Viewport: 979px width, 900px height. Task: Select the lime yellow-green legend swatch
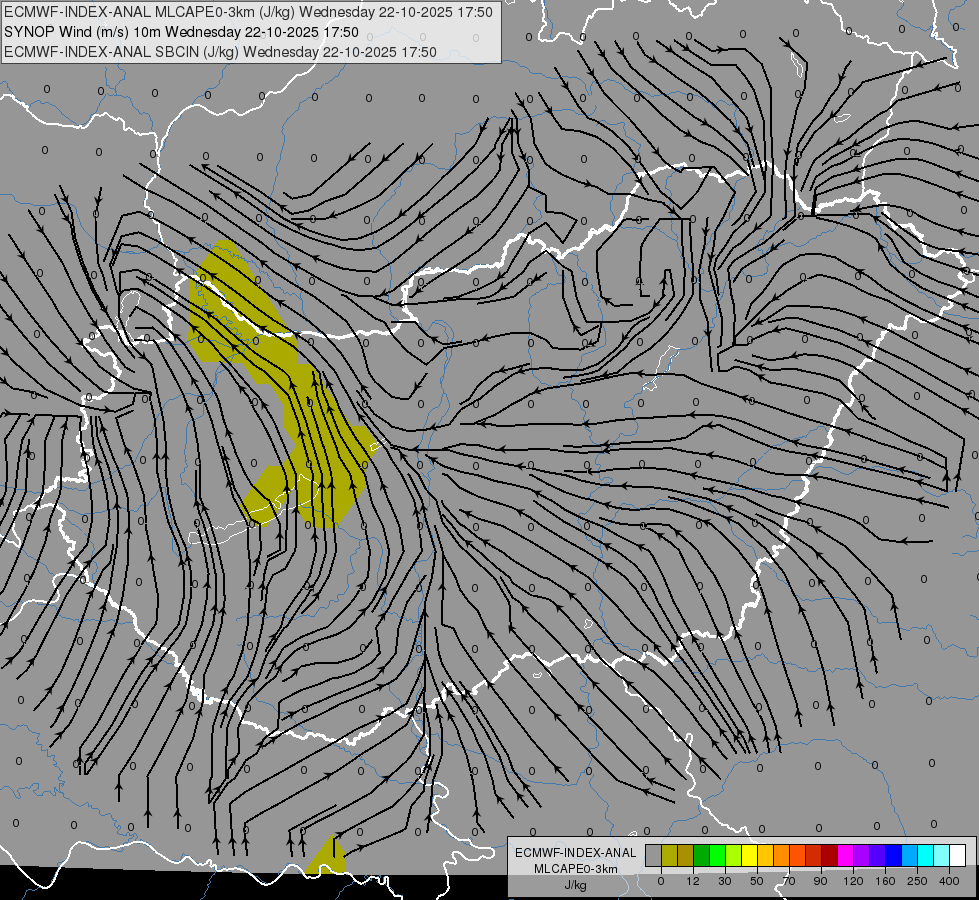click(734, 855)
